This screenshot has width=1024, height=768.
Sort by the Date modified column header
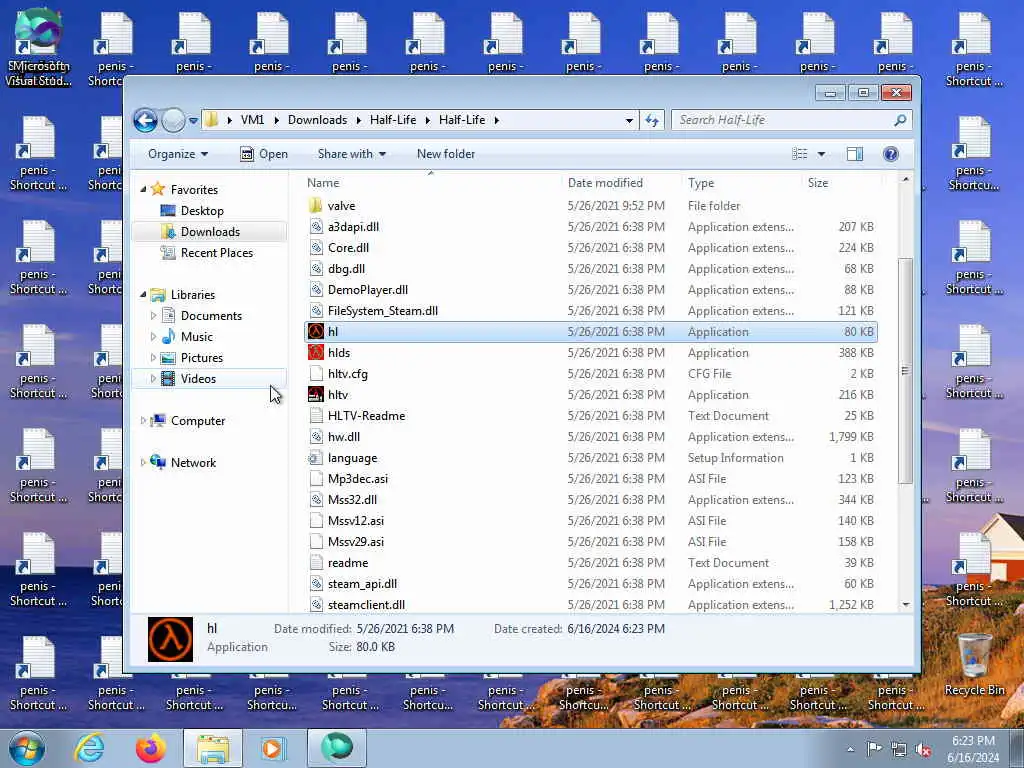click(620, 183)
